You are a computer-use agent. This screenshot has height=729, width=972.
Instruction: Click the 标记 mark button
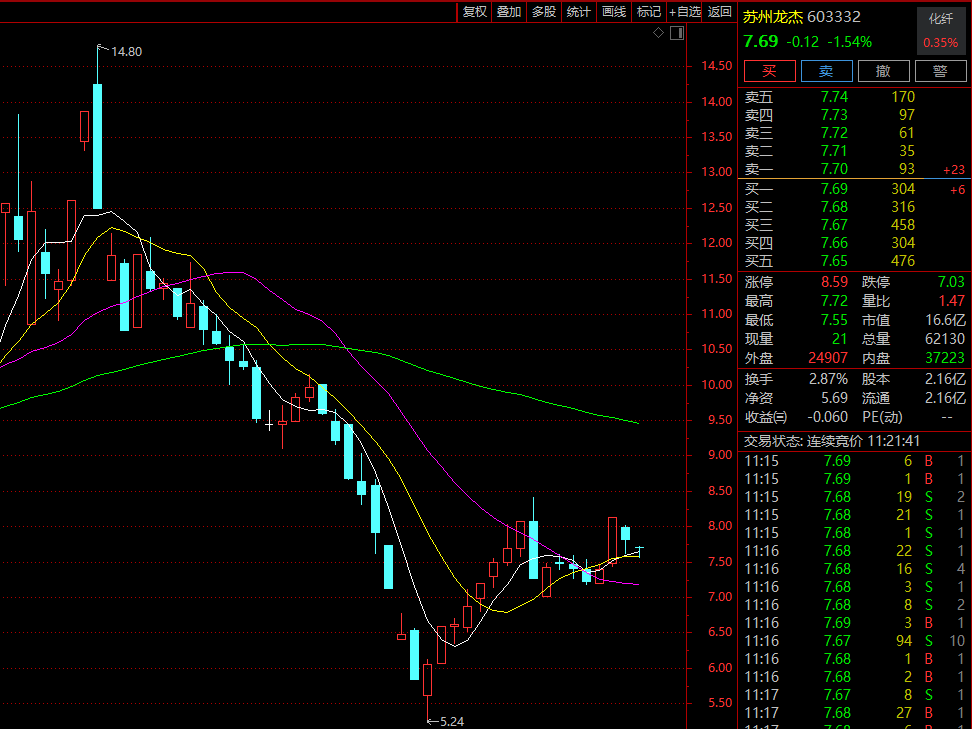tap(649, 12)
